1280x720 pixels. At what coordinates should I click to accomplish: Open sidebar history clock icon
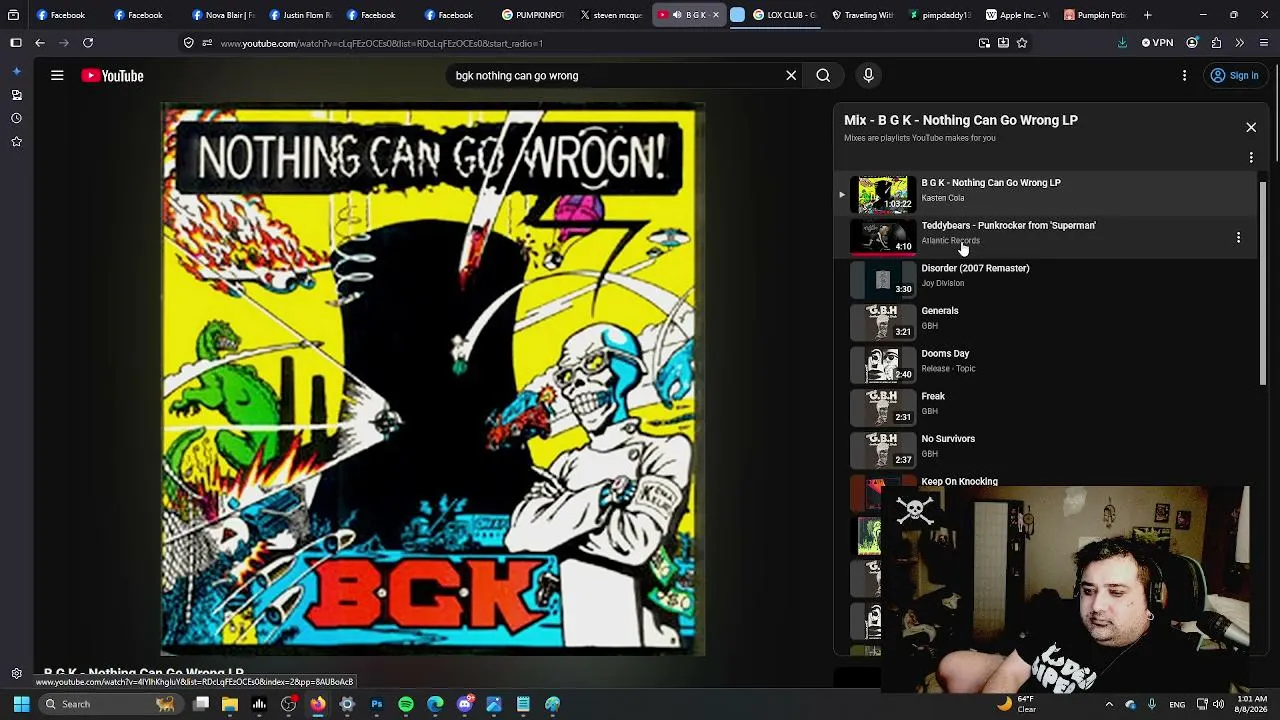[x=16, y=118]
